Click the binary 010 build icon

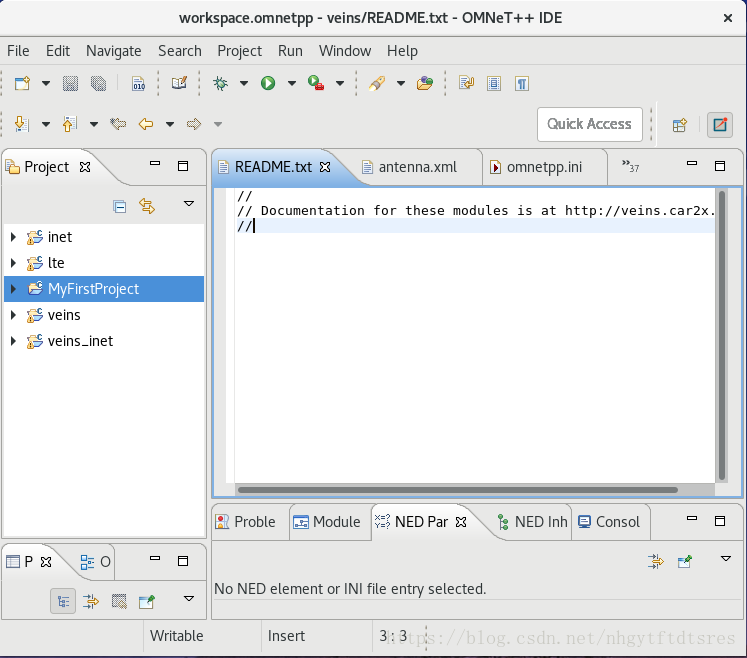[139, 83]
